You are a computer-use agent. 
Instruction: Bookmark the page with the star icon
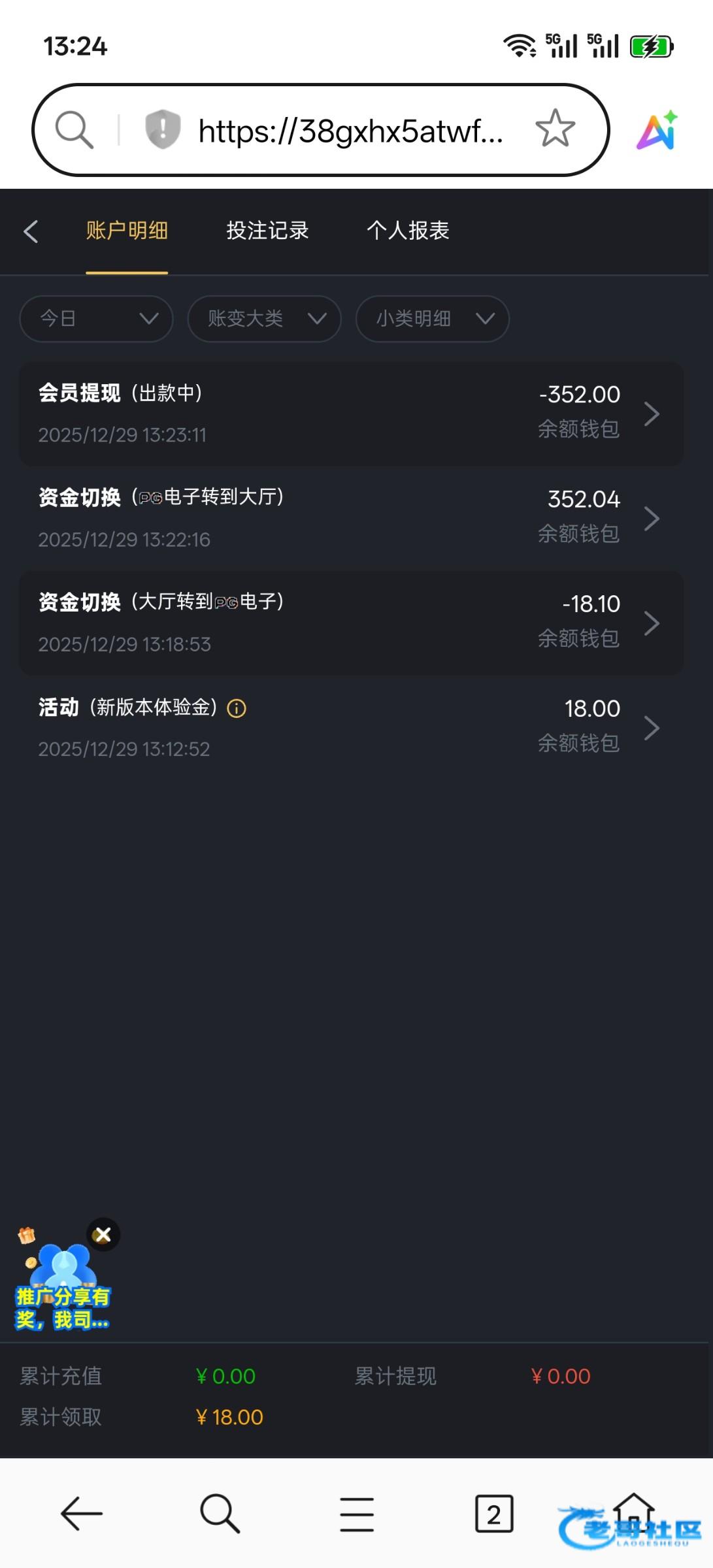[555, 129]
